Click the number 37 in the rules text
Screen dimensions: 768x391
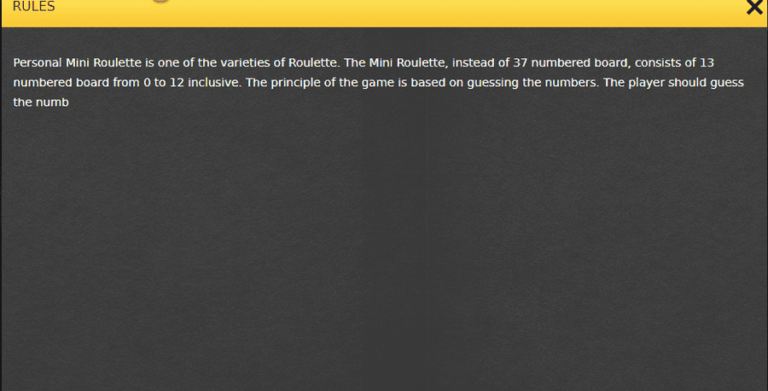coord(520,63)
